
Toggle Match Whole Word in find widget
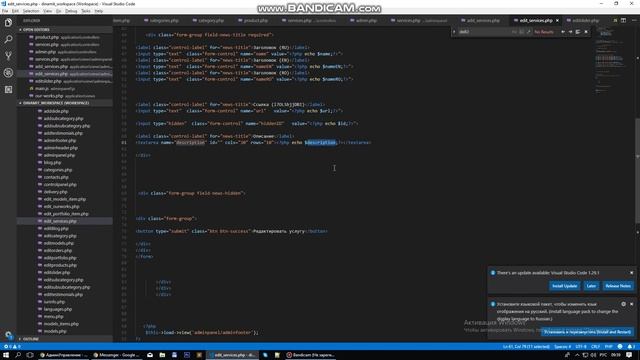521,32
